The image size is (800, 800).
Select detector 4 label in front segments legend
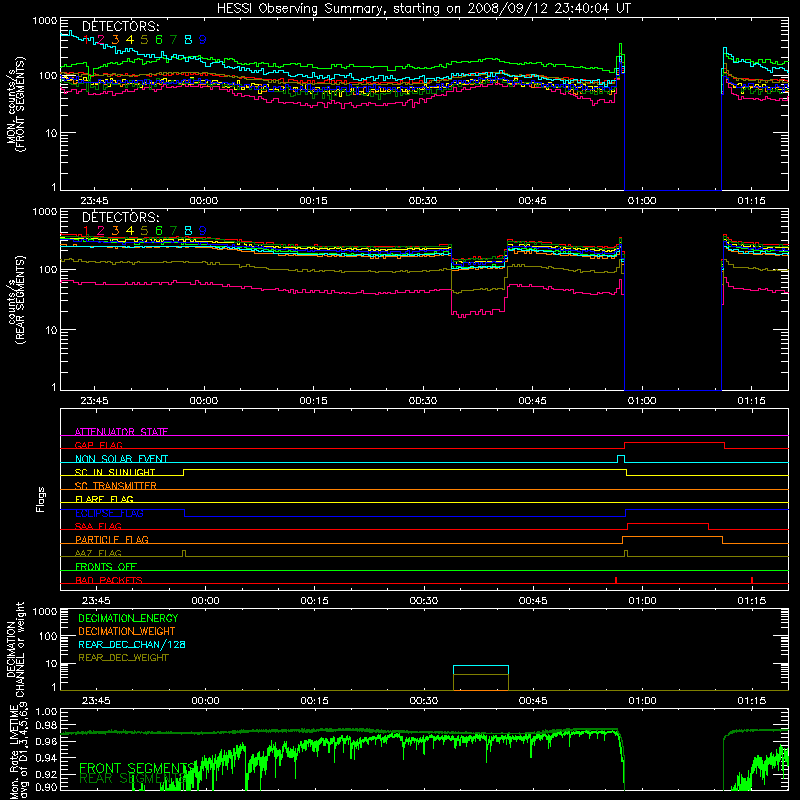pyautogui.click(x=130, y=40)
